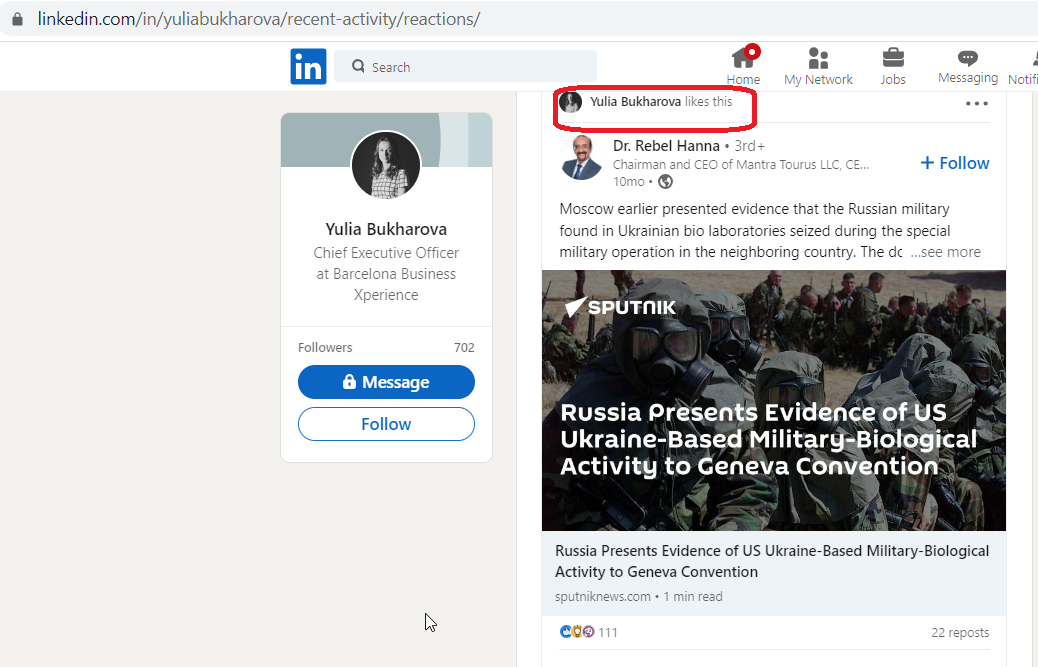Open the article title link below the image
The height and width of the screenshot is (667, 1038).
772,561
